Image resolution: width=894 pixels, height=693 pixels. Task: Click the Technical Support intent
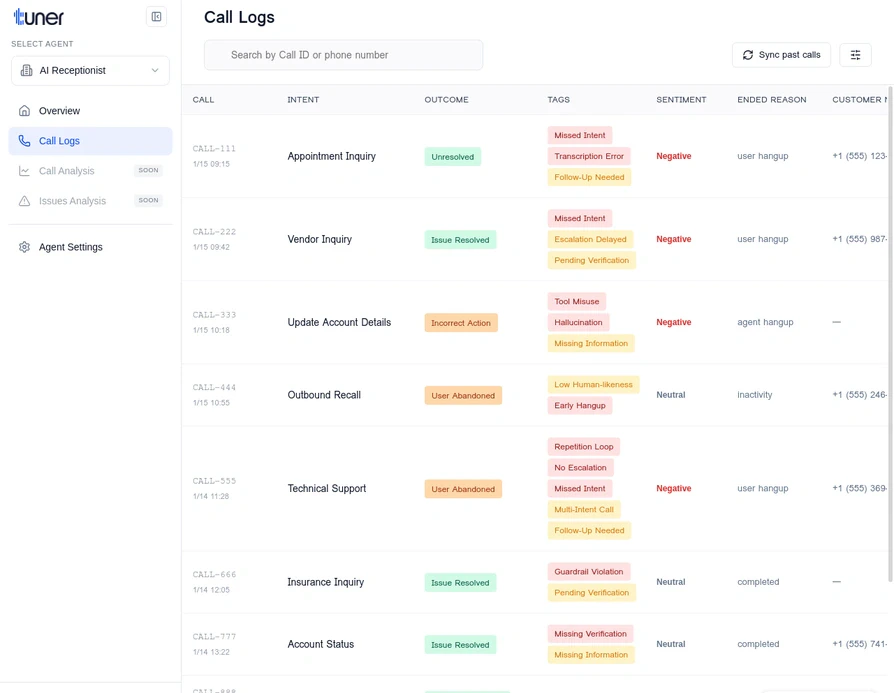click(326, 488)
